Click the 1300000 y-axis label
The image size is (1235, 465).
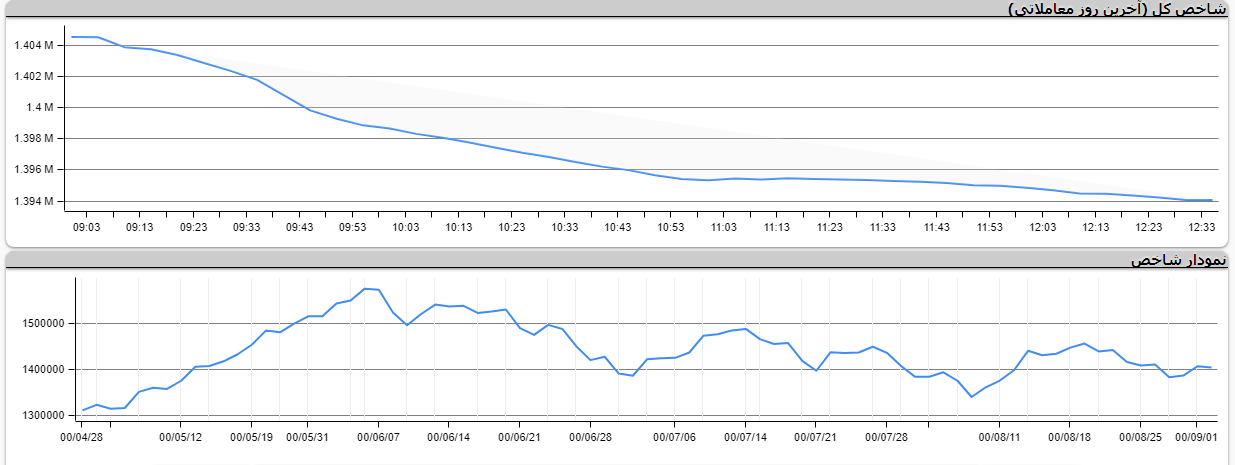pyautogui.click(x=42, y=415)
